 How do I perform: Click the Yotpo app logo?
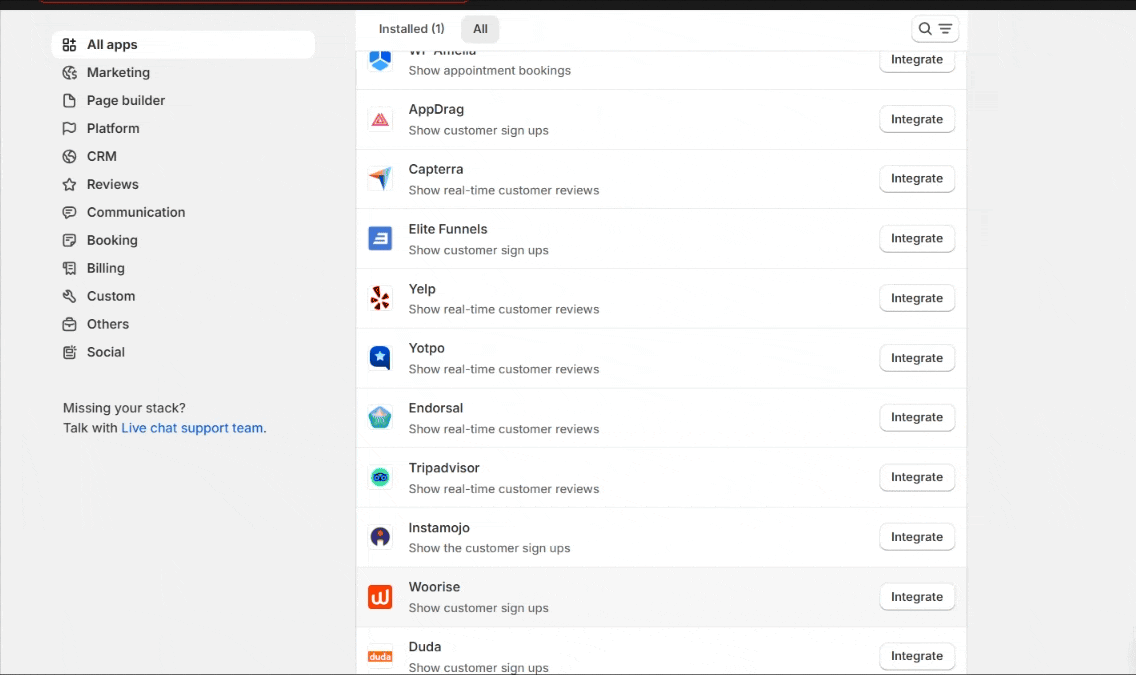pyautogui.click(x=380, y=358)
